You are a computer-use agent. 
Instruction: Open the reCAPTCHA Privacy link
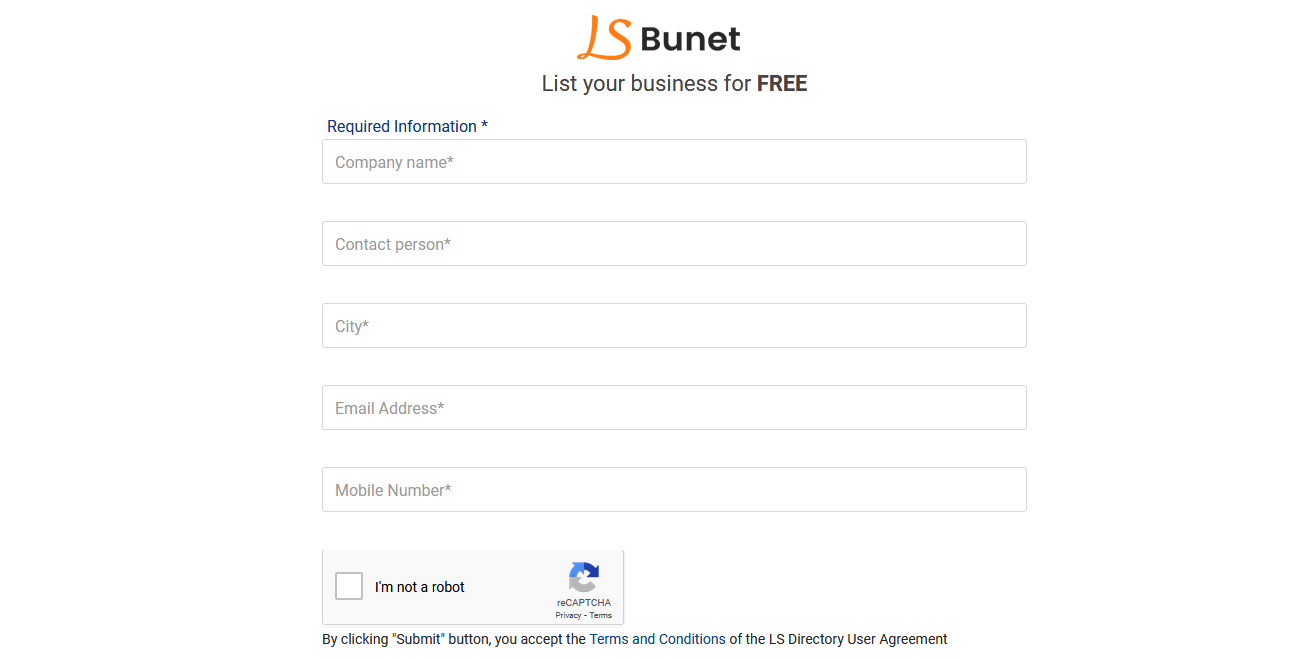click(570, 615)
